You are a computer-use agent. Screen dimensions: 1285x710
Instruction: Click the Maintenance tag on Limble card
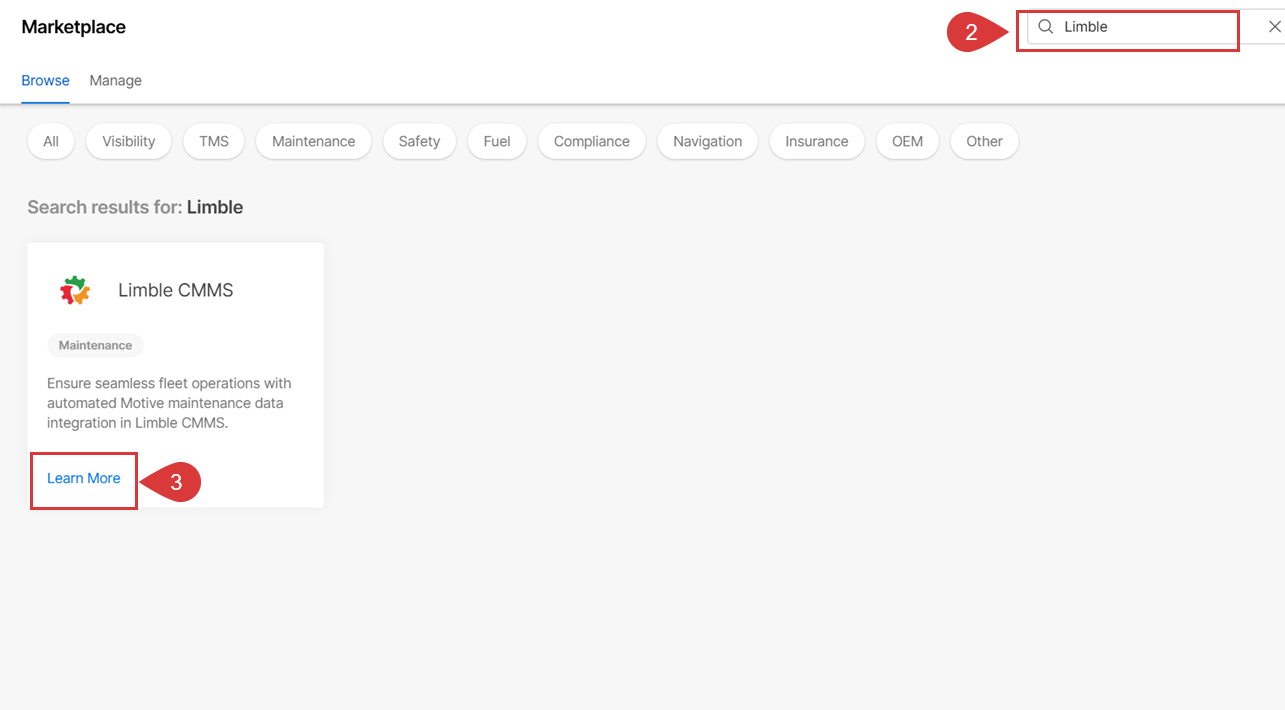pos(95,345)
